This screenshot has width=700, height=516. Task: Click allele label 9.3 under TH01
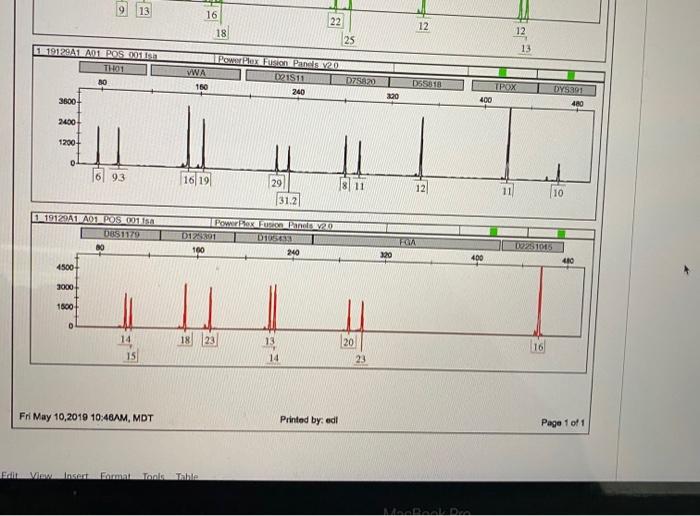click(118, 178)
